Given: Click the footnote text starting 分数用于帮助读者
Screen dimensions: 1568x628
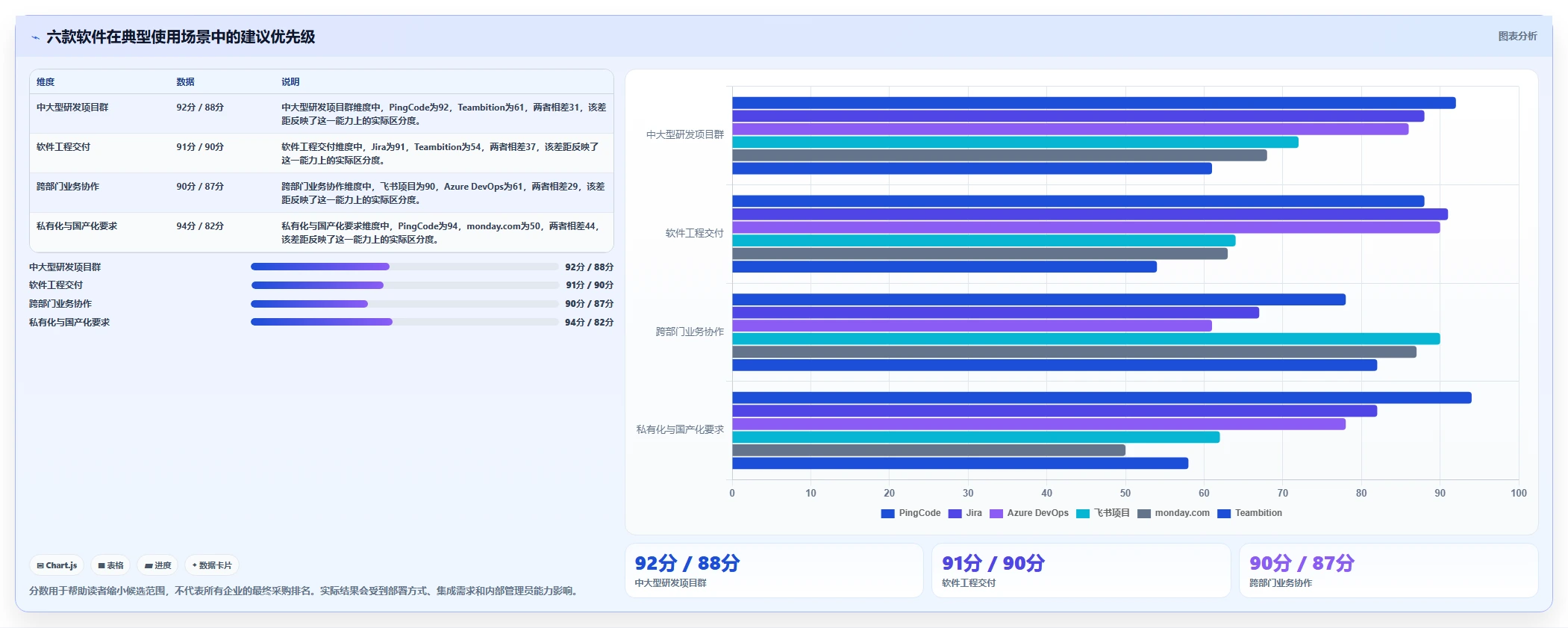Looking at the screenshot, I should tap(305, 591).
